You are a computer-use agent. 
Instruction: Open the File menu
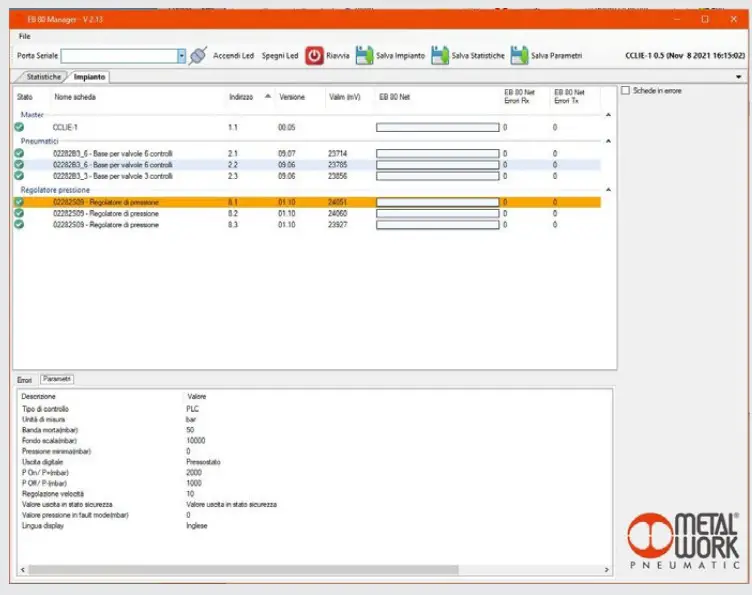click(24, 36)
